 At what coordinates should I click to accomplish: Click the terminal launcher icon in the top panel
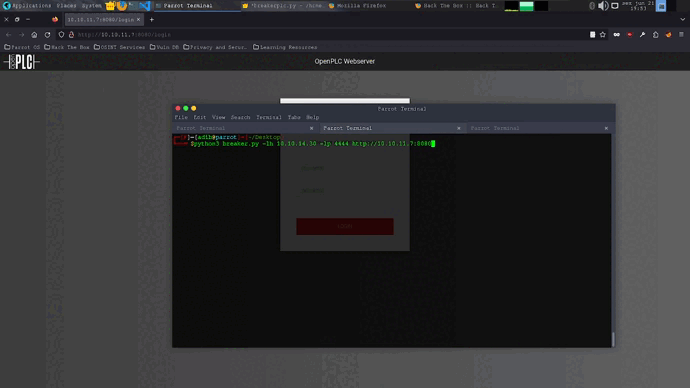pyautogui.click(x=132, y=6)
